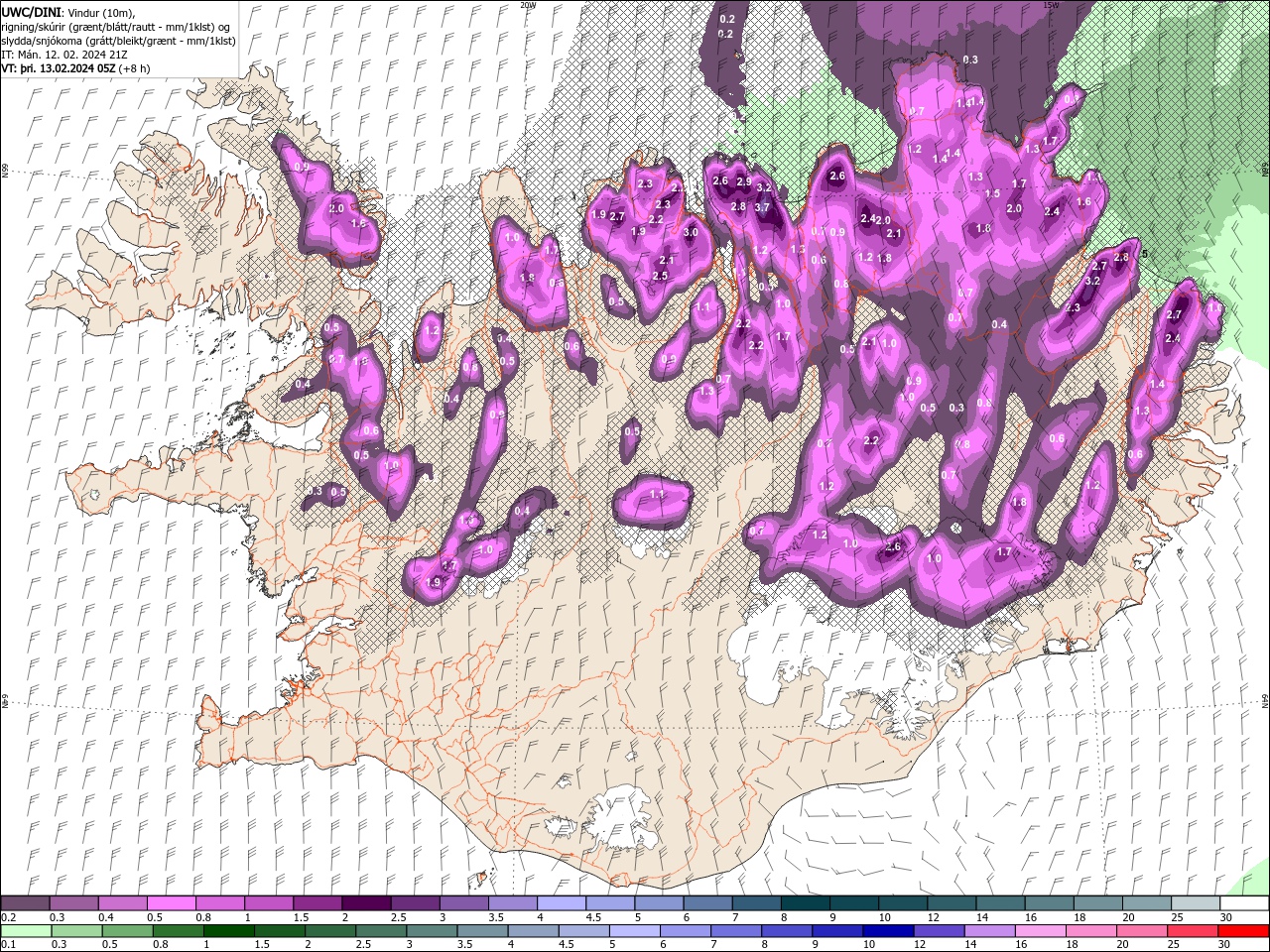The width and height of the screenshot is (1270, 952).
Task: Click the 'VT: þri. 13.02.2024 05Z' valid time
Action: 59,68
